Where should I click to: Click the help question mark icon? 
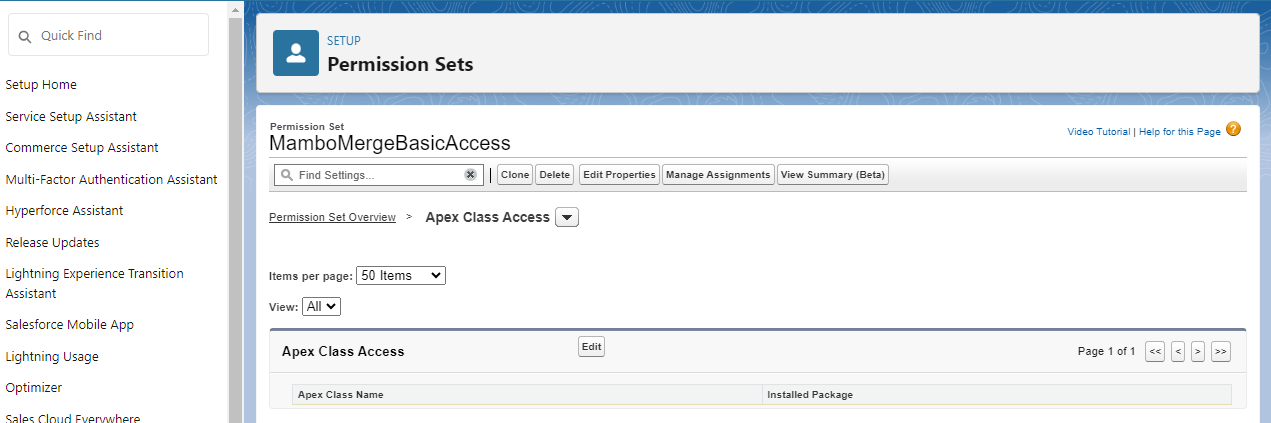(x=1233, y=129)
